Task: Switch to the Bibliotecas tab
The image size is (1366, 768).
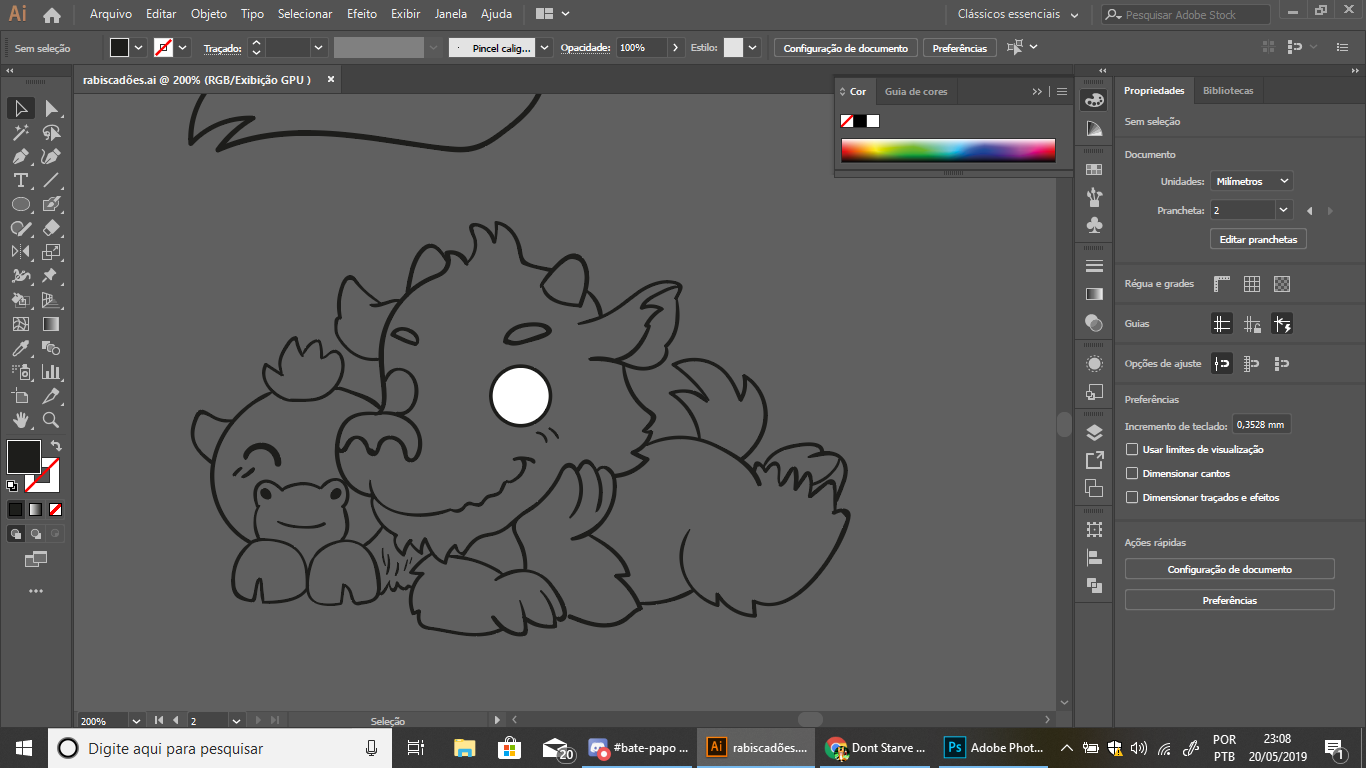Action: [1228, 91]
